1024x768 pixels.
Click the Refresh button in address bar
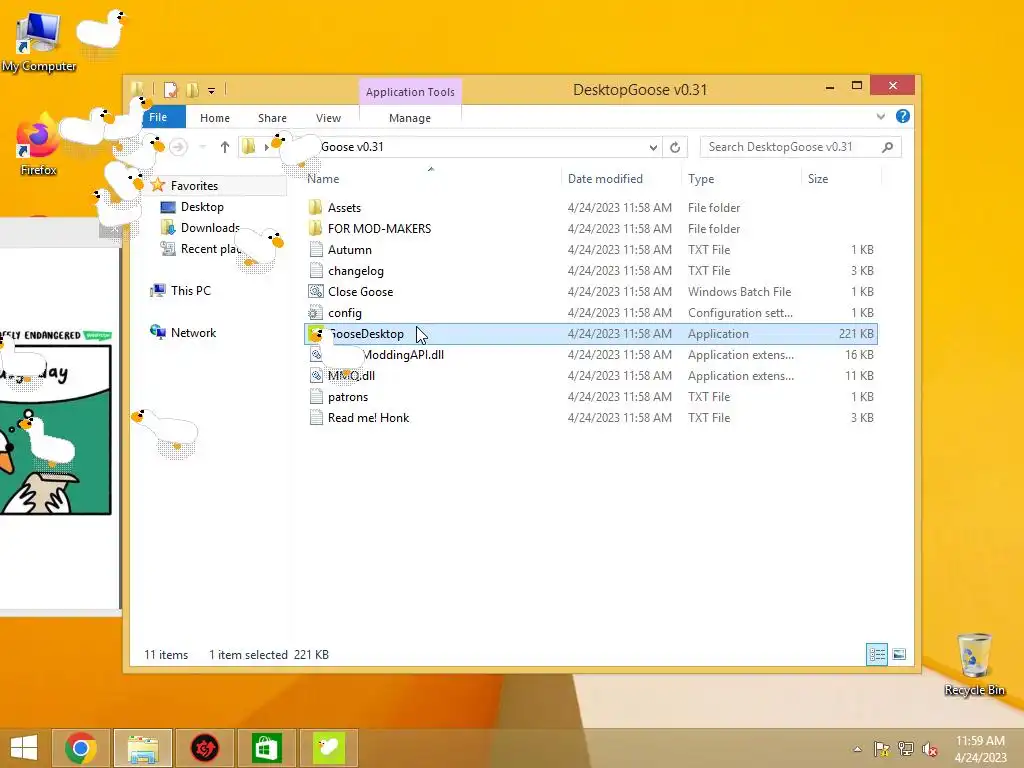coord(675,147)
